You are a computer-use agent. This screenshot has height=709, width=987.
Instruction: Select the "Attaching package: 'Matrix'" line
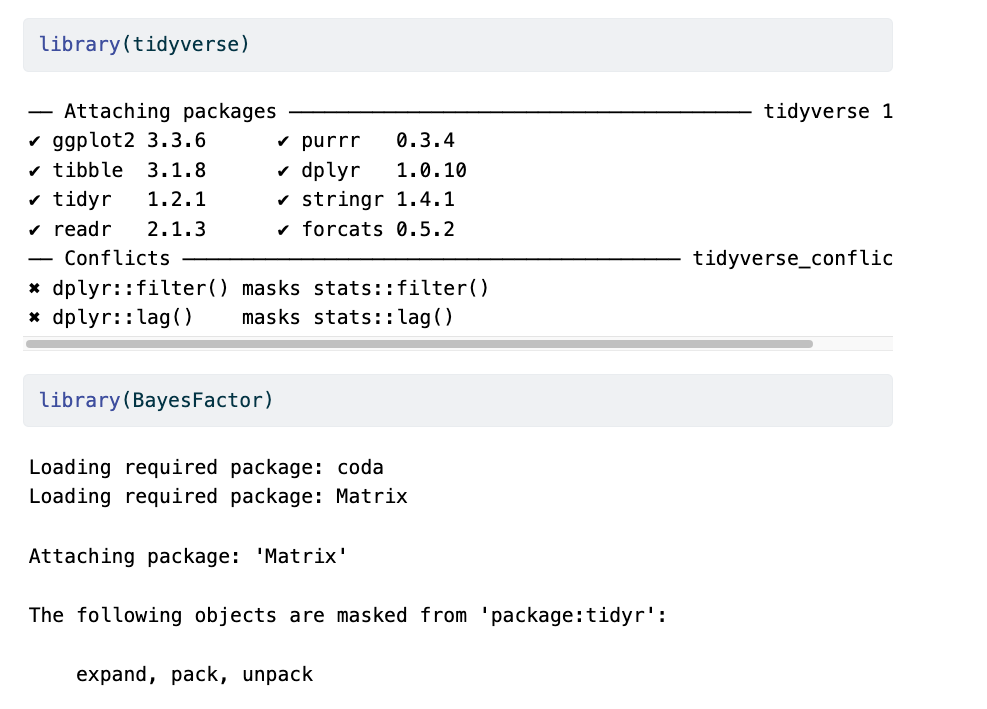pyautogui.click(x=188, y=557)
